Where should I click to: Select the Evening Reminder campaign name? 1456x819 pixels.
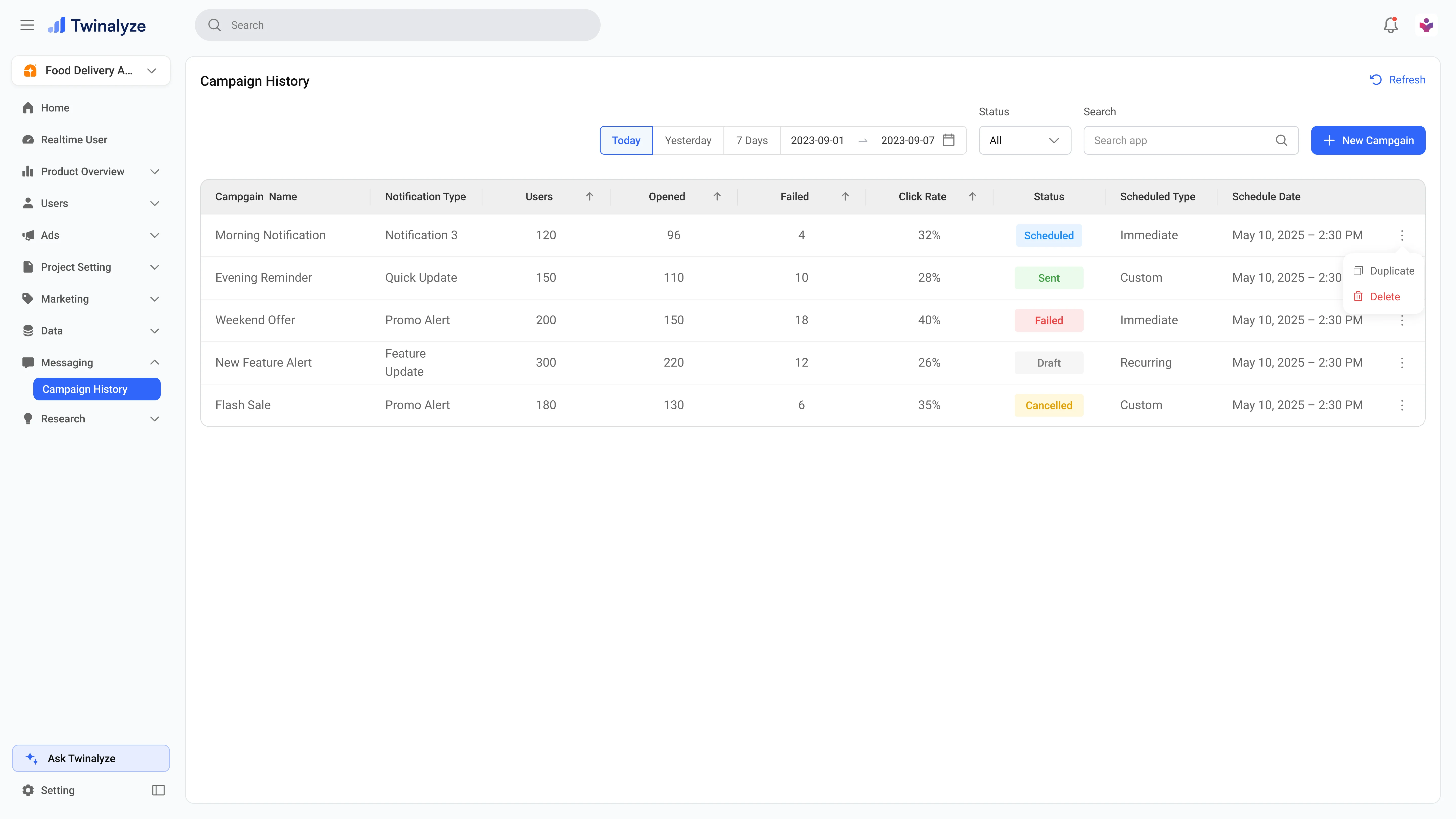tap(263, 278)
